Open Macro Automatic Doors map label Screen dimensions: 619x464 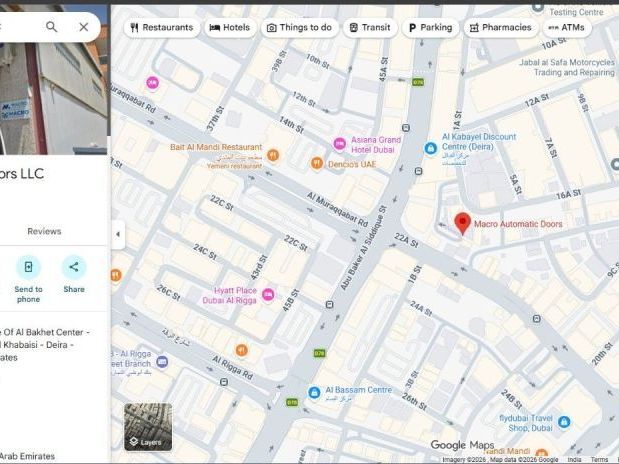coord(518,224)
